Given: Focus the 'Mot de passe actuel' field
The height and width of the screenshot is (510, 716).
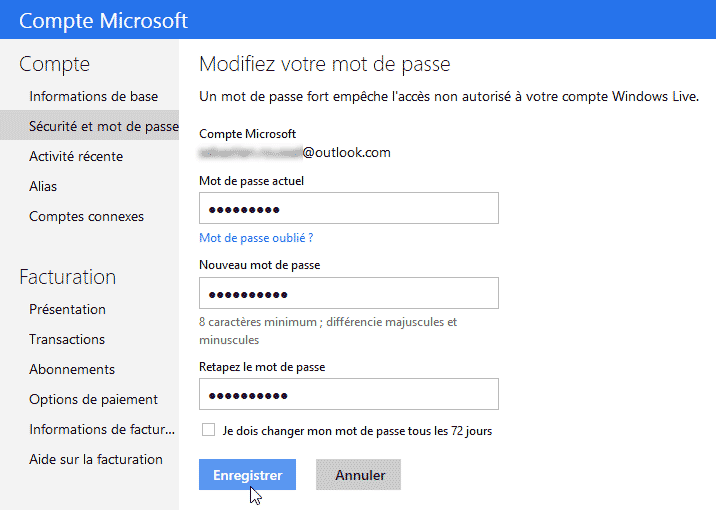Looking at the screenshot, I should [348, 209].
